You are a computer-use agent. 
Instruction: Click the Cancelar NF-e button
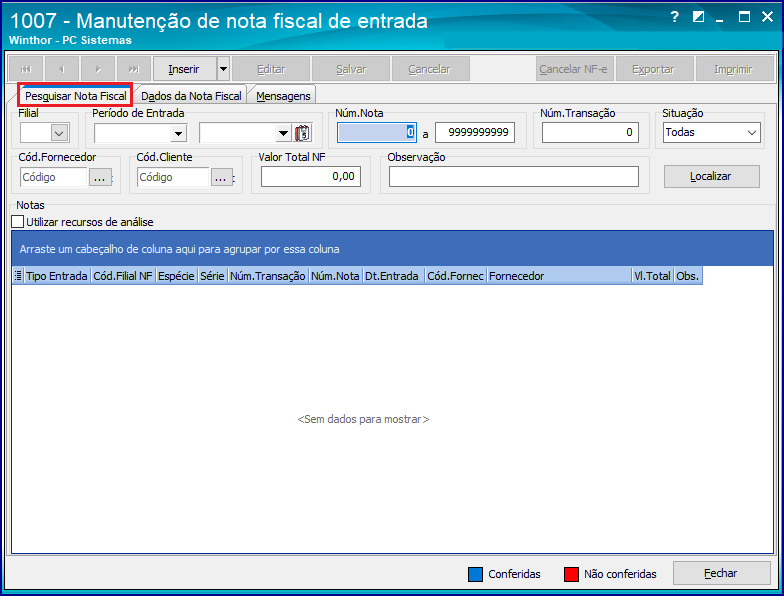[x=575, y=69]
